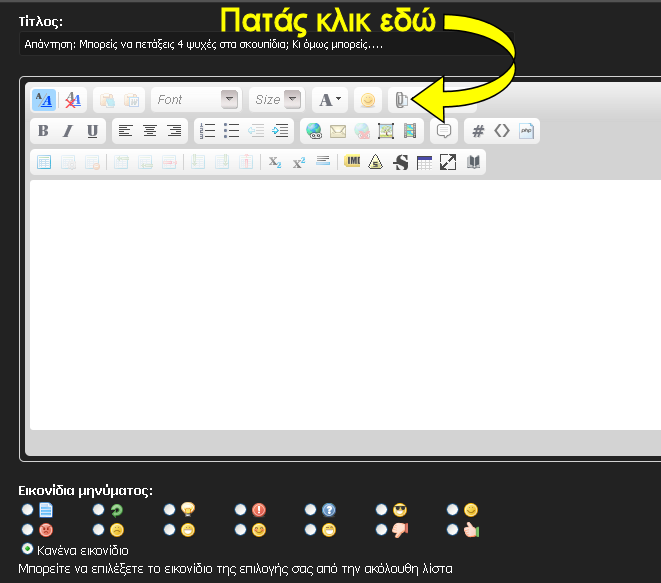Select the red exclamation icon radio button
The image size is (661, 583).
click(240, 509)
